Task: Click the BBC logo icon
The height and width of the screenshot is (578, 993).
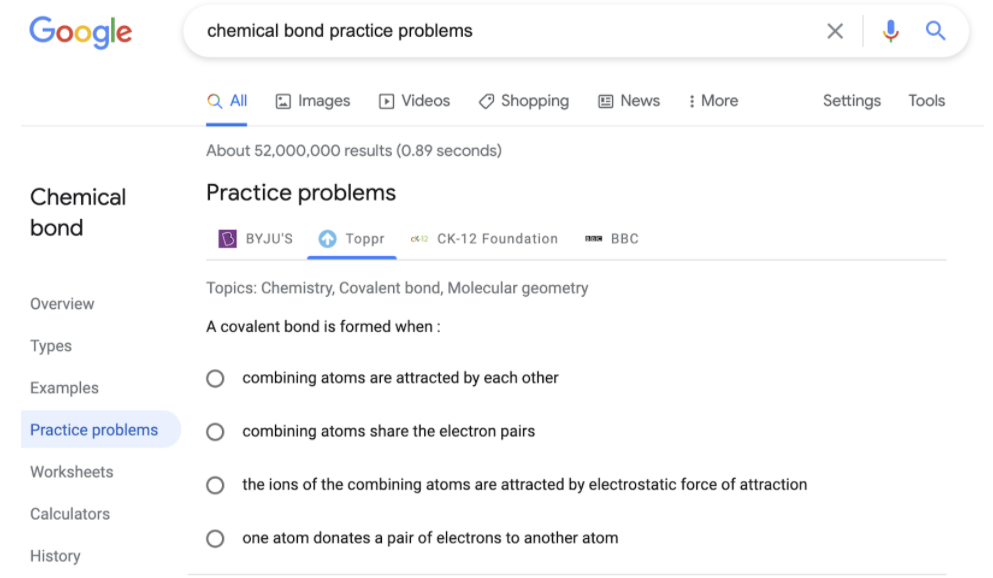Action: tap(594, 239)
